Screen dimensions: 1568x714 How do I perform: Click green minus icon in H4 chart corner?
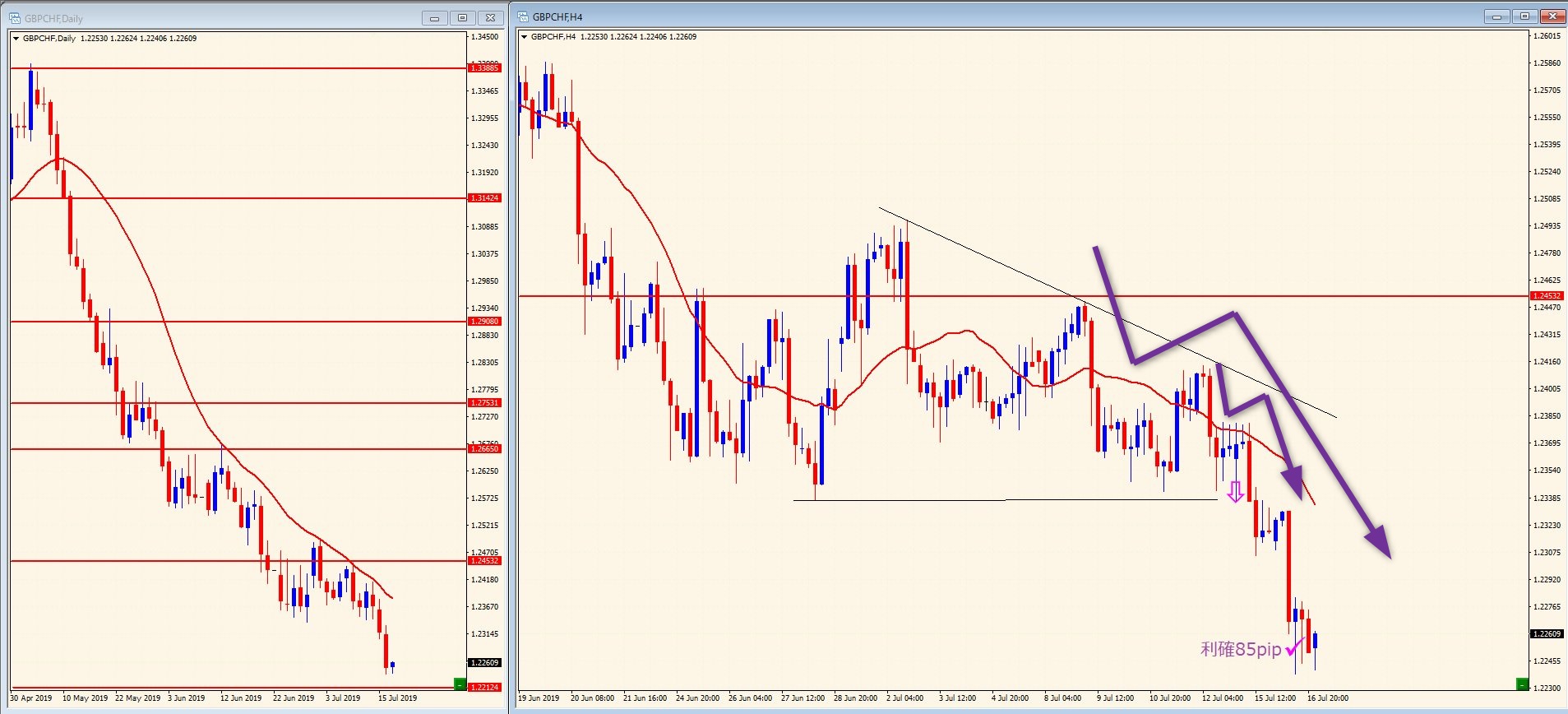(x=1522, y=684)
